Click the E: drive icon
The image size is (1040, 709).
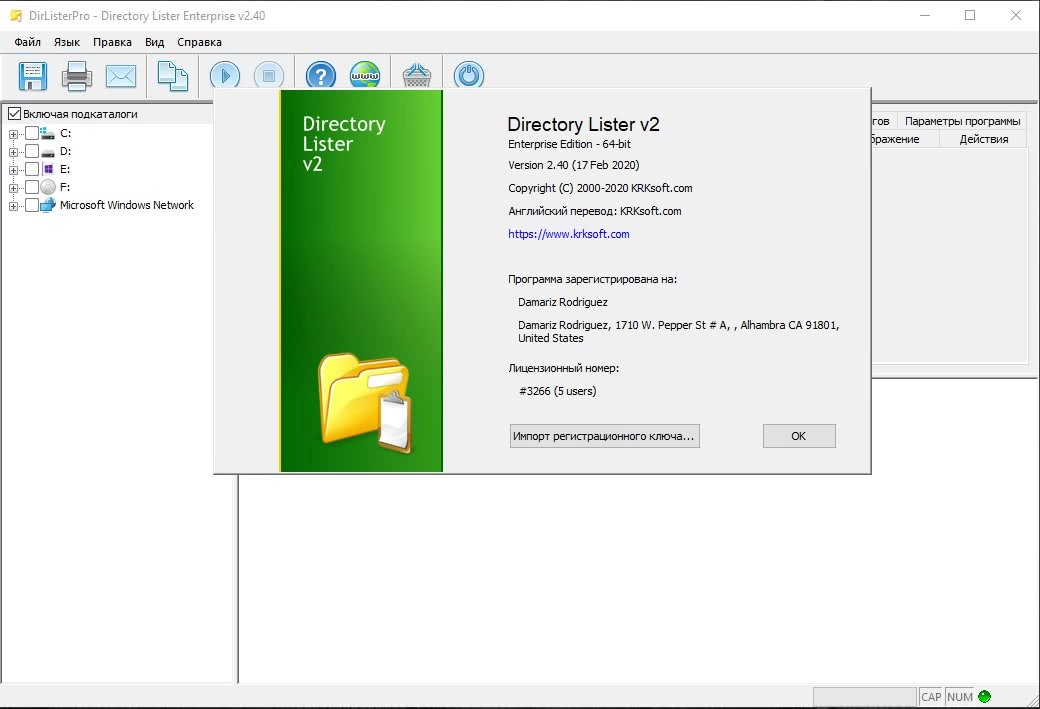pyautogui.click(x=48, y=169)
